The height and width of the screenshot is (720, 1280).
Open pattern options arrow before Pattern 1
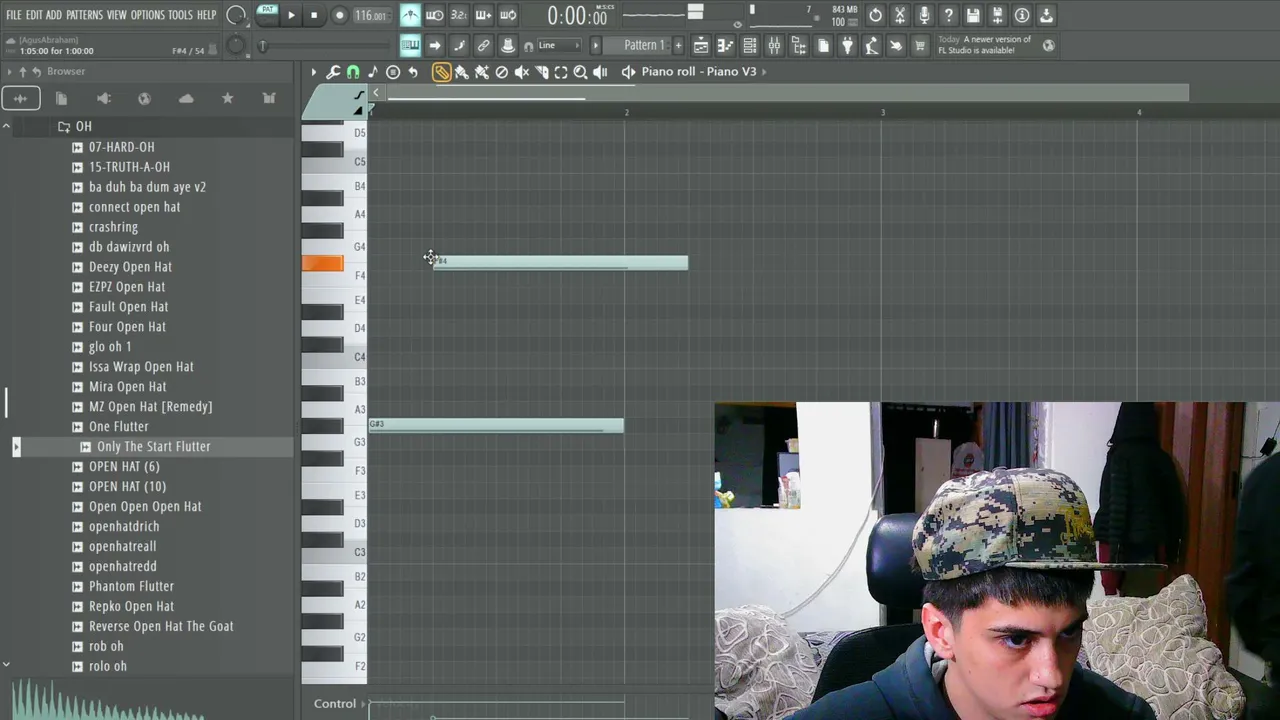[x=596, y=45]
